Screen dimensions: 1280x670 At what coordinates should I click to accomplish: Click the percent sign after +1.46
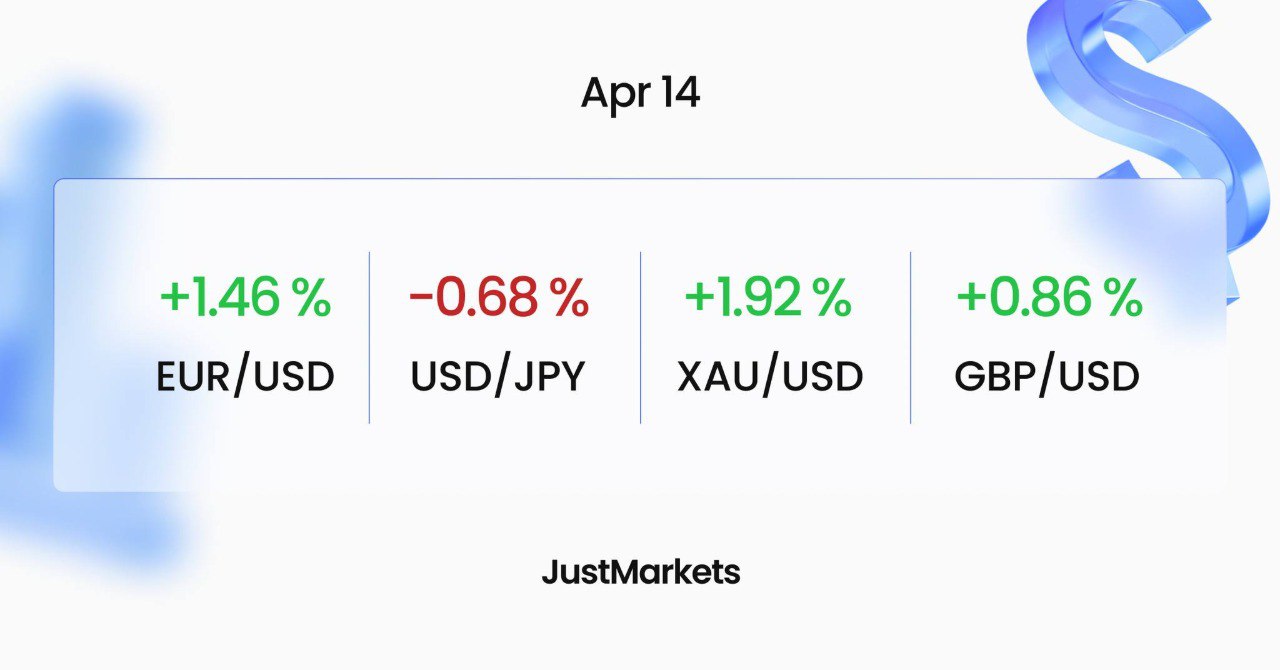311,298
